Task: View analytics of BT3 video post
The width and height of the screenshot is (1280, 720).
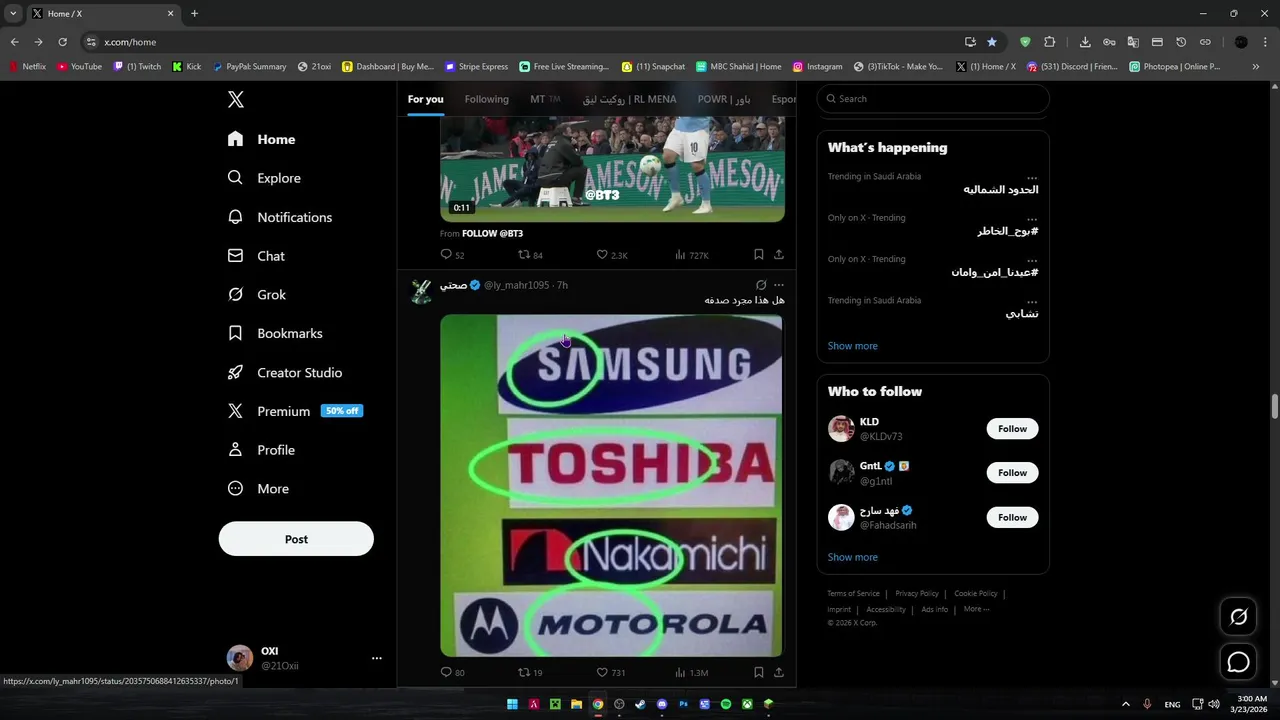Action: tap(692, 255)
